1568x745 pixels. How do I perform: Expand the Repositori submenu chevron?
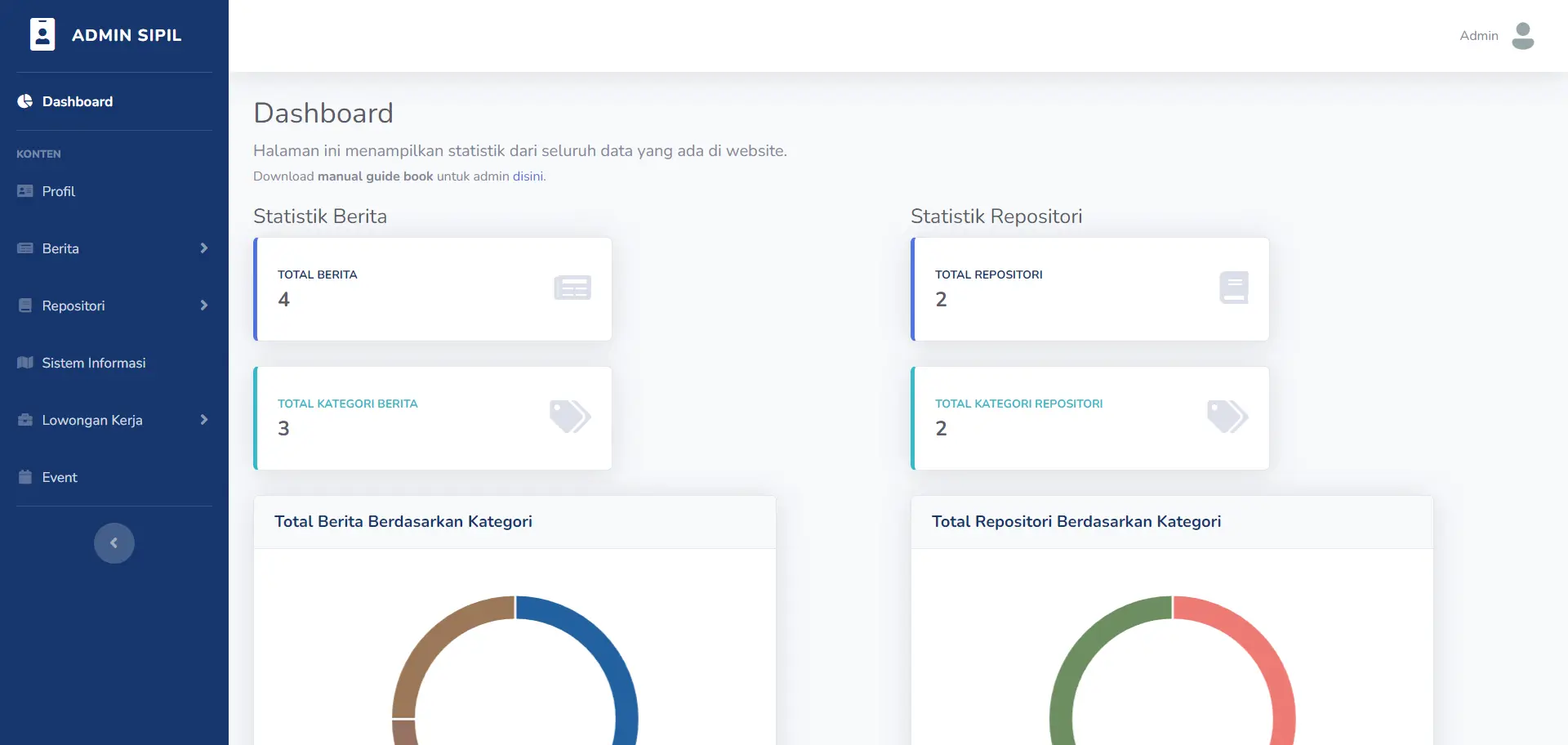[203, 306]
